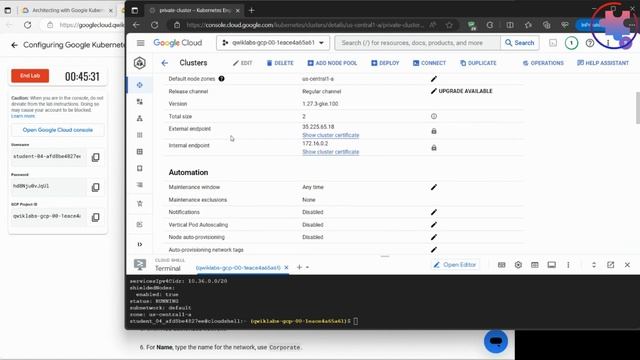Go back arrow beside Configuring Google Kubernetes title
The image size is (640, 360).
coord(15,45)
